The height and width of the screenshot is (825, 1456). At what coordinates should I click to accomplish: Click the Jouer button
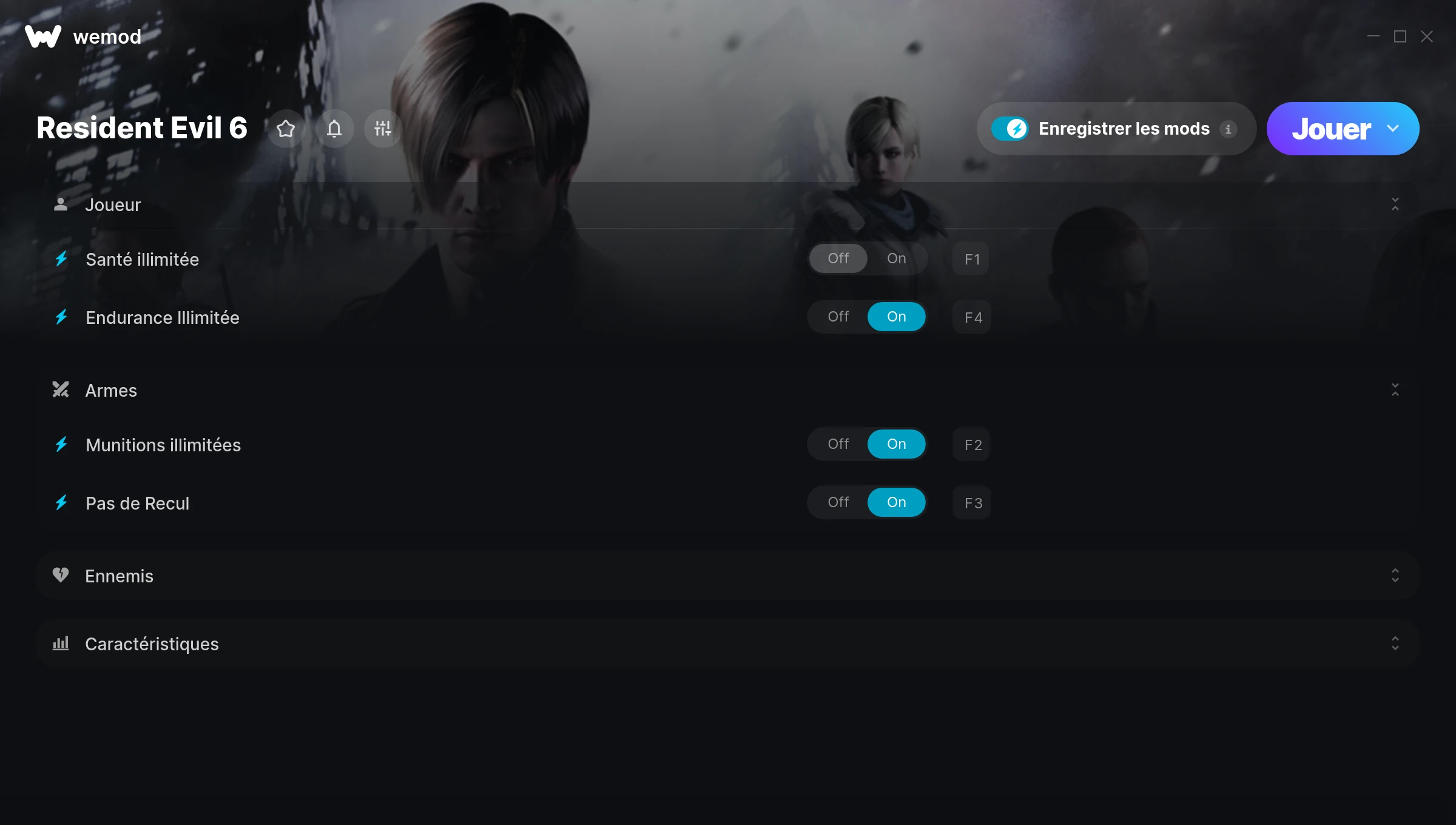point(1331,129)
